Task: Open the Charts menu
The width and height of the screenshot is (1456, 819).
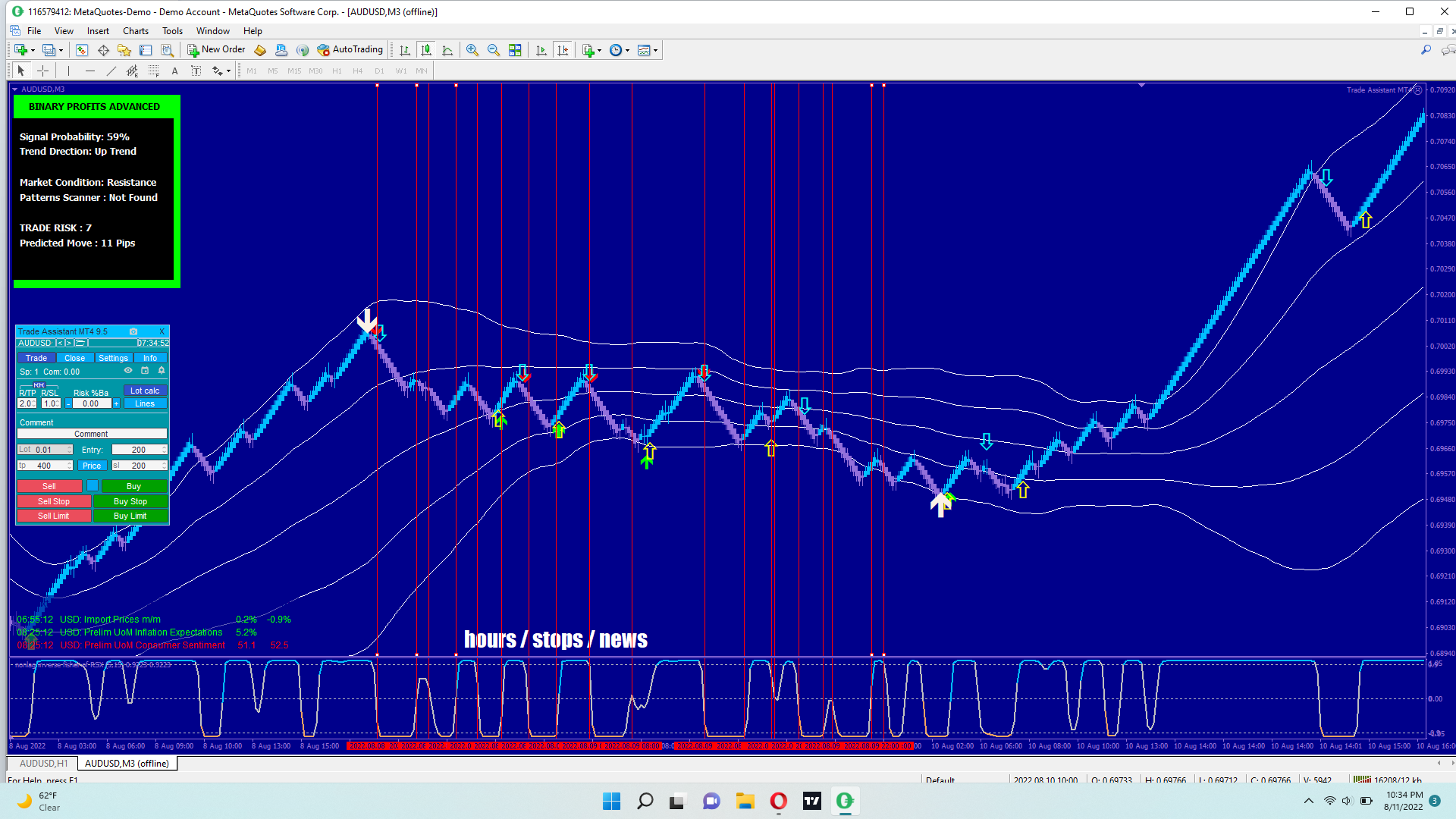Action: click(x=135, y=31)
